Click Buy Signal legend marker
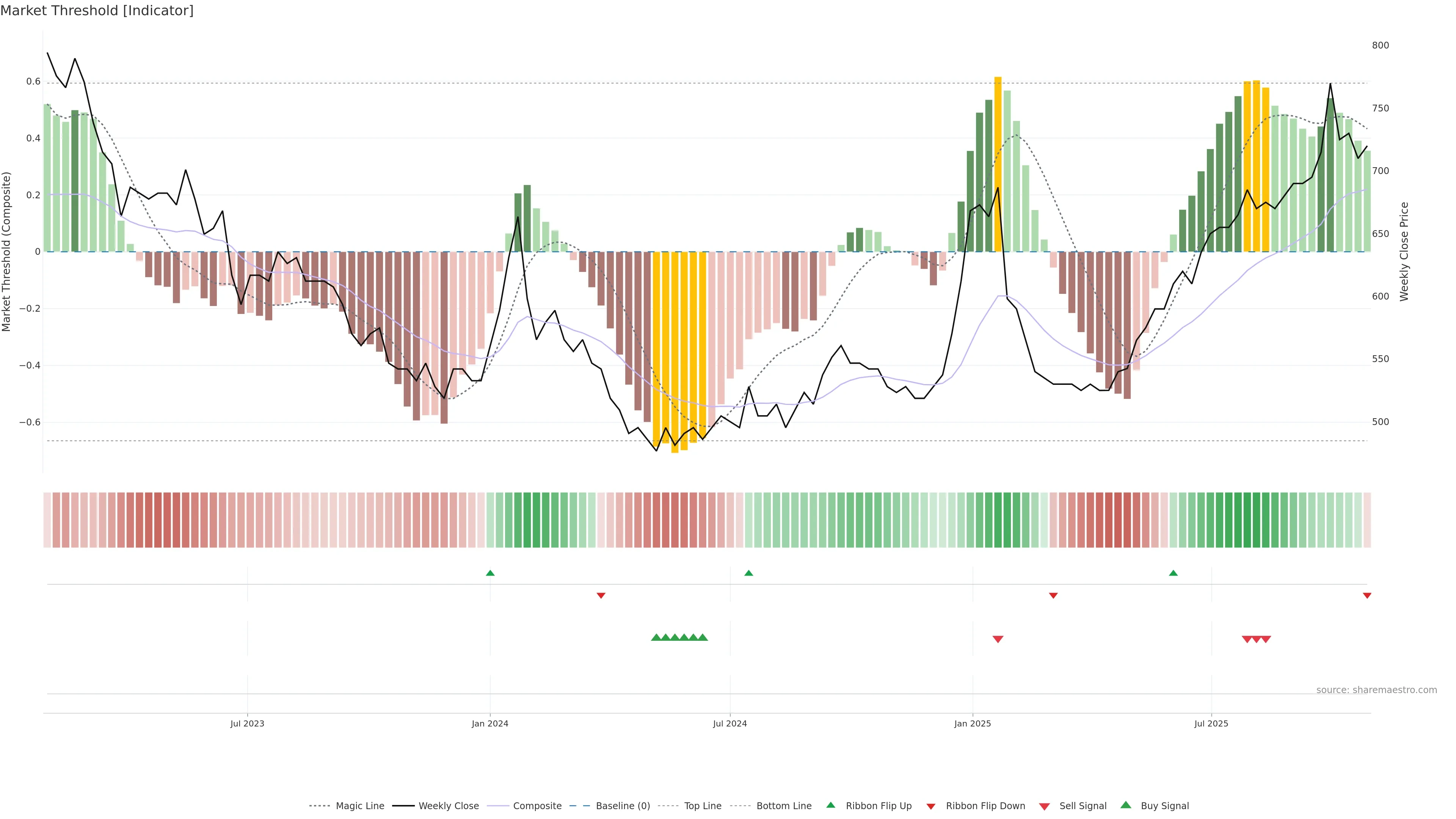 1126,805
